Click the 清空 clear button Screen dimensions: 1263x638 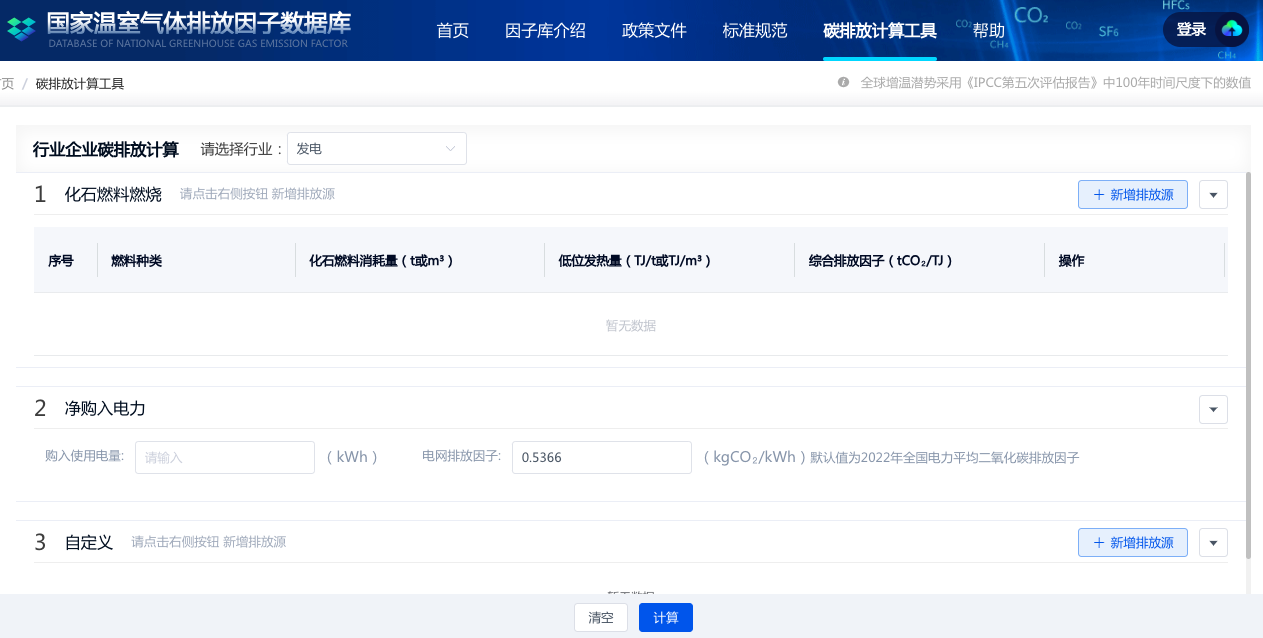tap(601, 618)
